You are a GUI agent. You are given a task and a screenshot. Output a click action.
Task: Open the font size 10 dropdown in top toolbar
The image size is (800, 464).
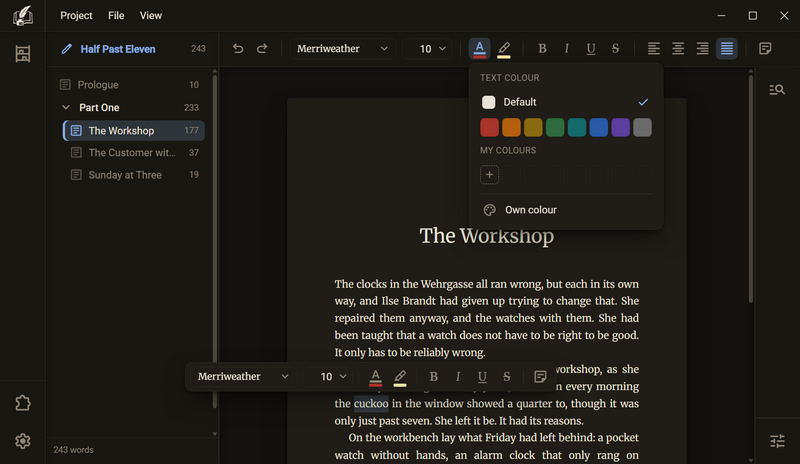click(x=428, y=48)
